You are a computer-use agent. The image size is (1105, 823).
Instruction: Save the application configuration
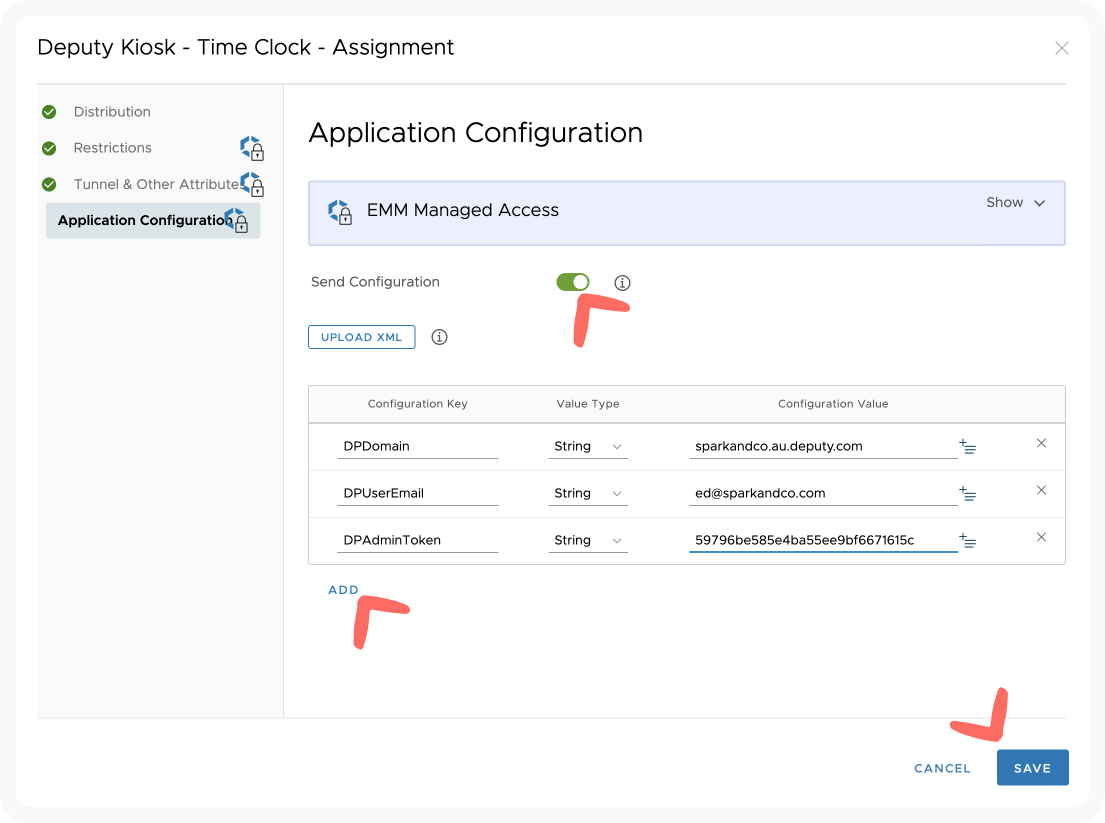1032,767
